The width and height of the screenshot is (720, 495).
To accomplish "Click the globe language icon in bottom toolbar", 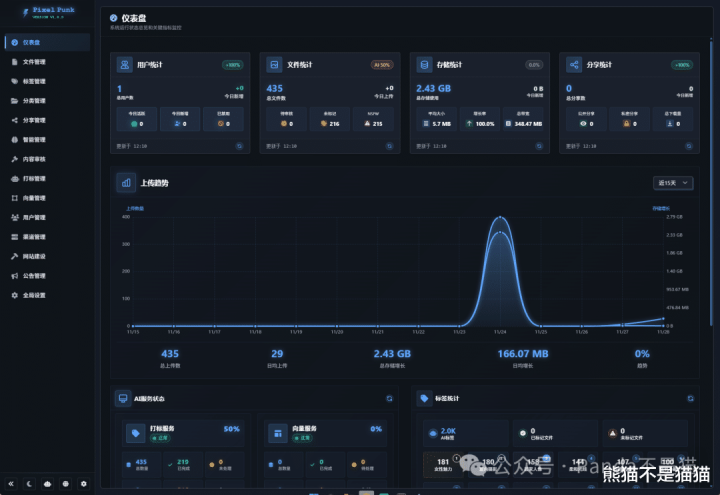I will point(66,484).
